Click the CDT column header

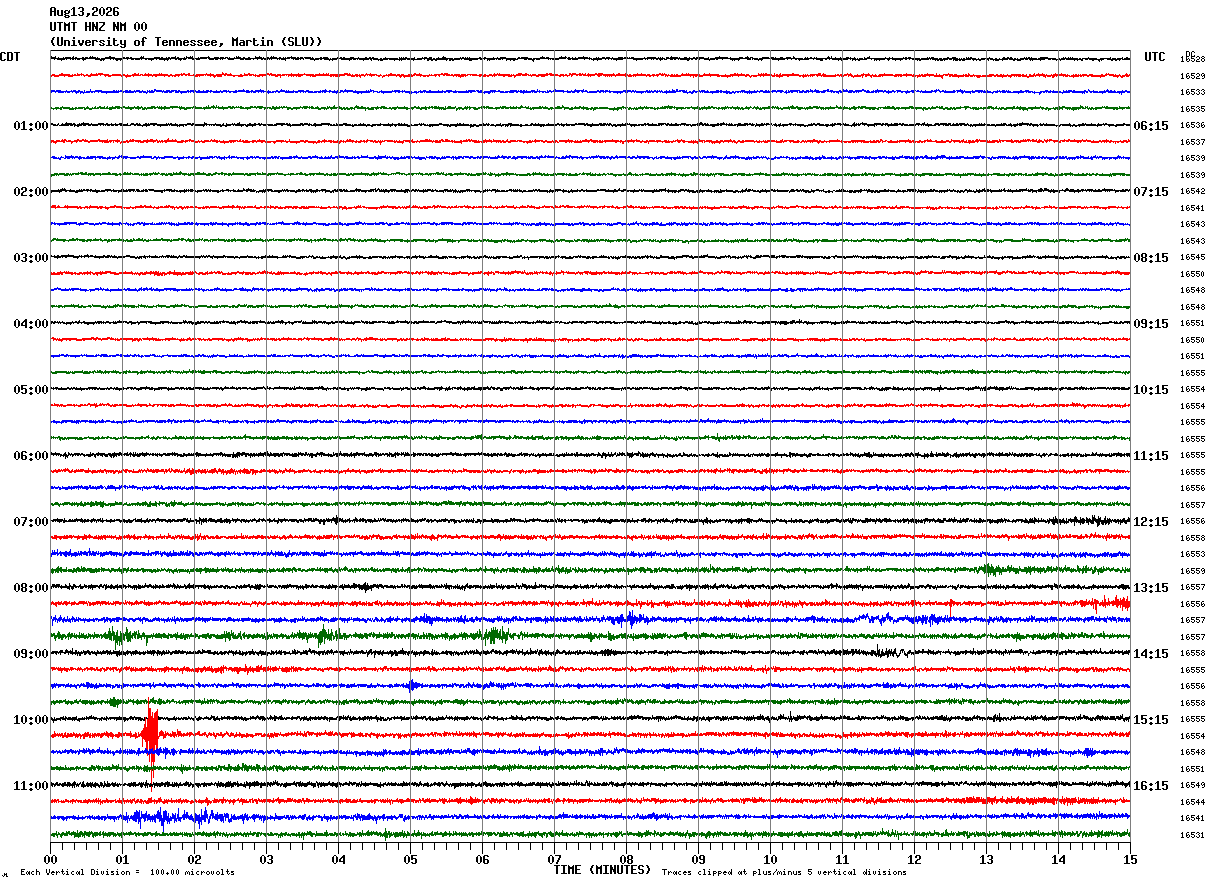[10, 57]
